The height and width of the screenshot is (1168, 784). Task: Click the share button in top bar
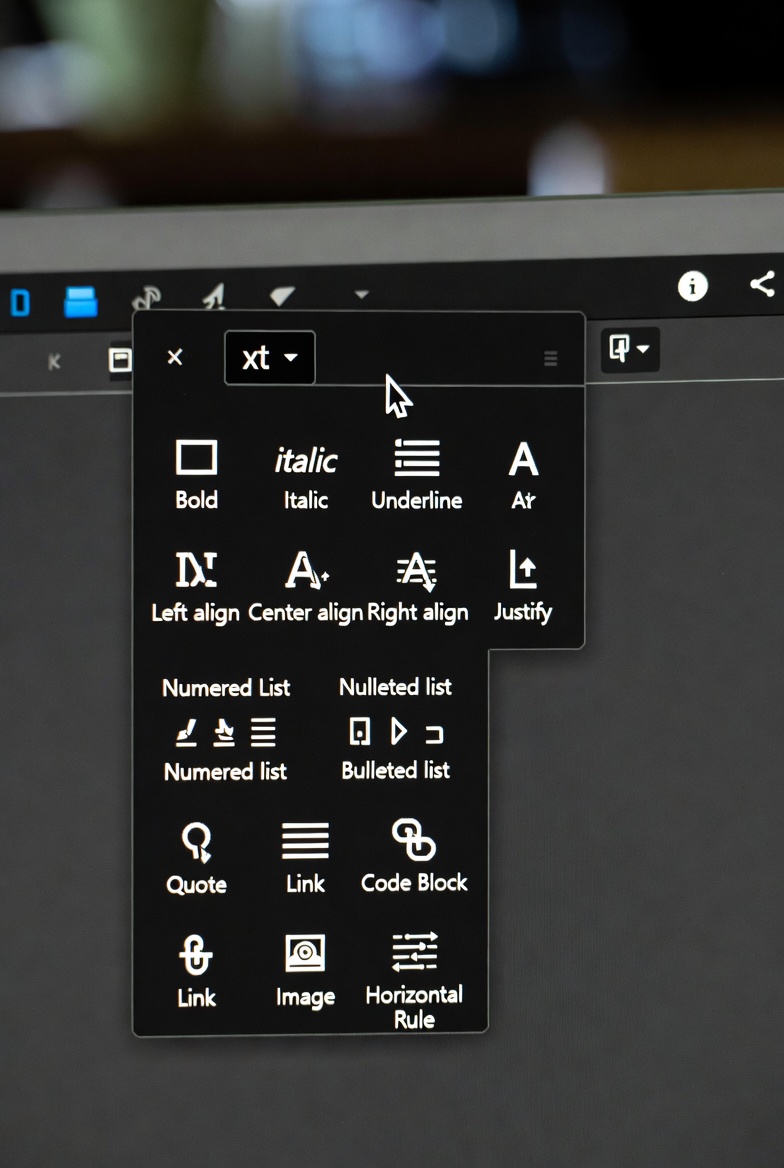[x=762, y=284]
